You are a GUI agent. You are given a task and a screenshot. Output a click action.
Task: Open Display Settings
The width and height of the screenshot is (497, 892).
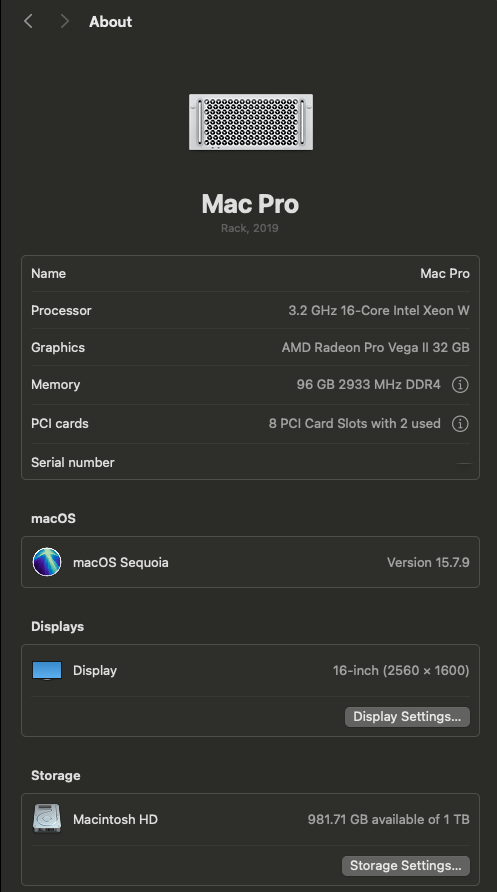tap(407, 717)
